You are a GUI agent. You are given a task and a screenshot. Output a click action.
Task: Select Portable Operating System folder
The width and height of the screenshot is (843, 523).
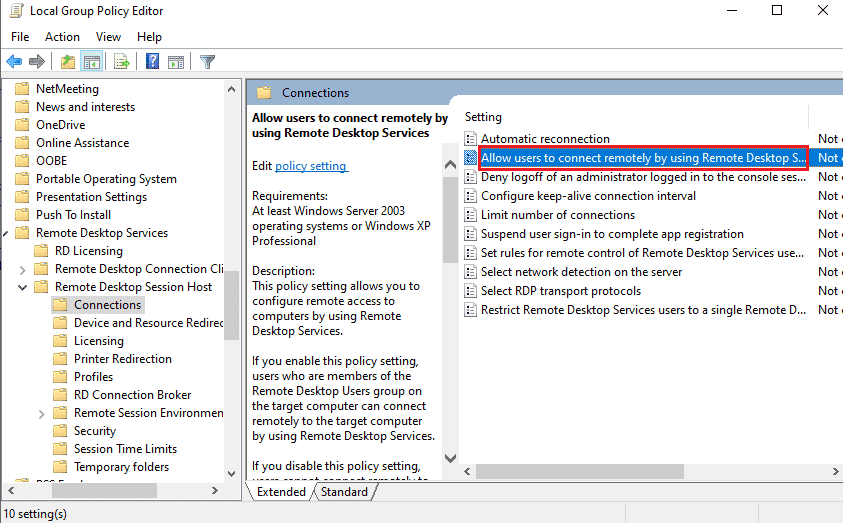click(106, 178)
